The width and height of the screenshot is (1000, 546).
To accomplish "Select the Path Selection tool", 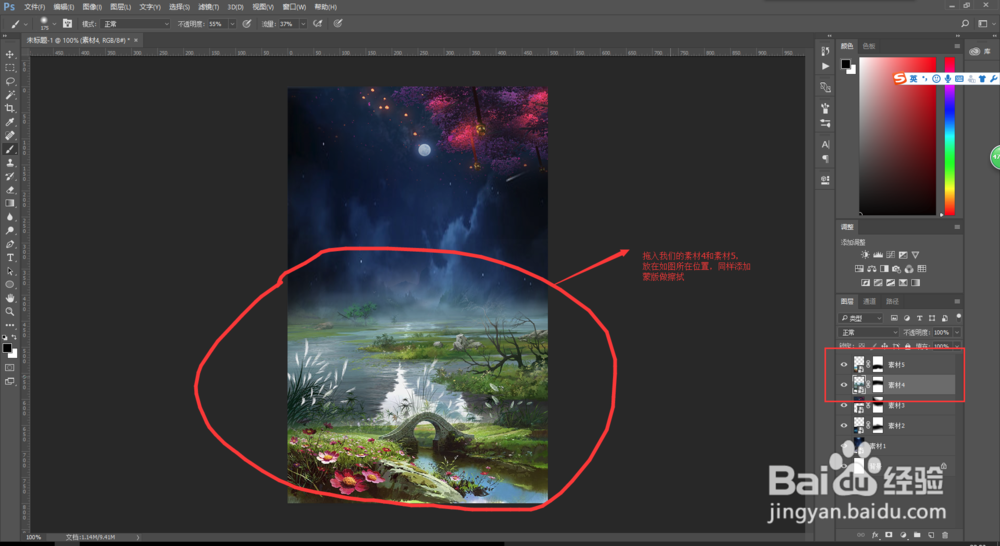I will click(x=10, y=271).
